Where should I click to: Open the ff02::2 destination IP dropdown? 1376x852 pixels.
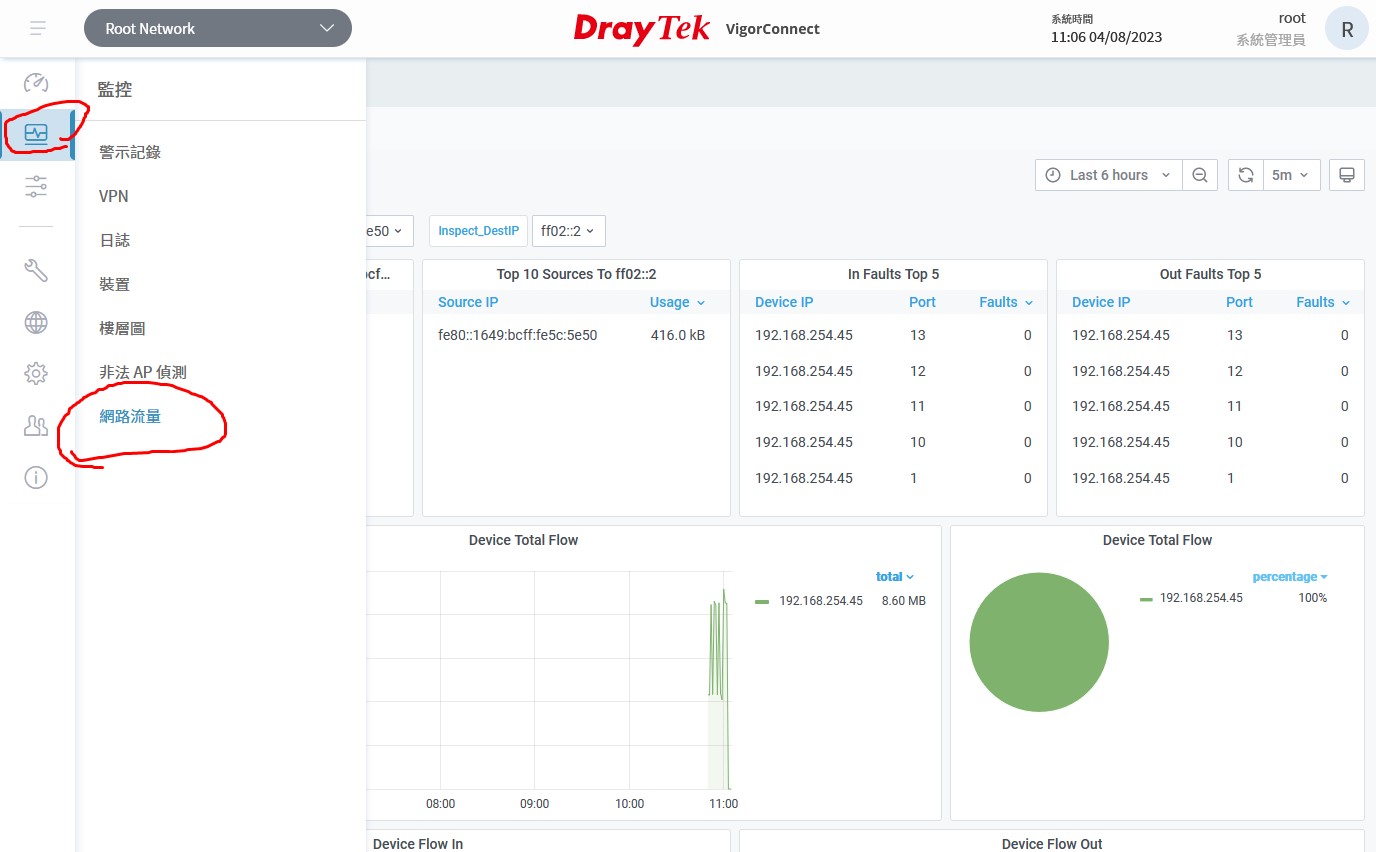point(568,231)
